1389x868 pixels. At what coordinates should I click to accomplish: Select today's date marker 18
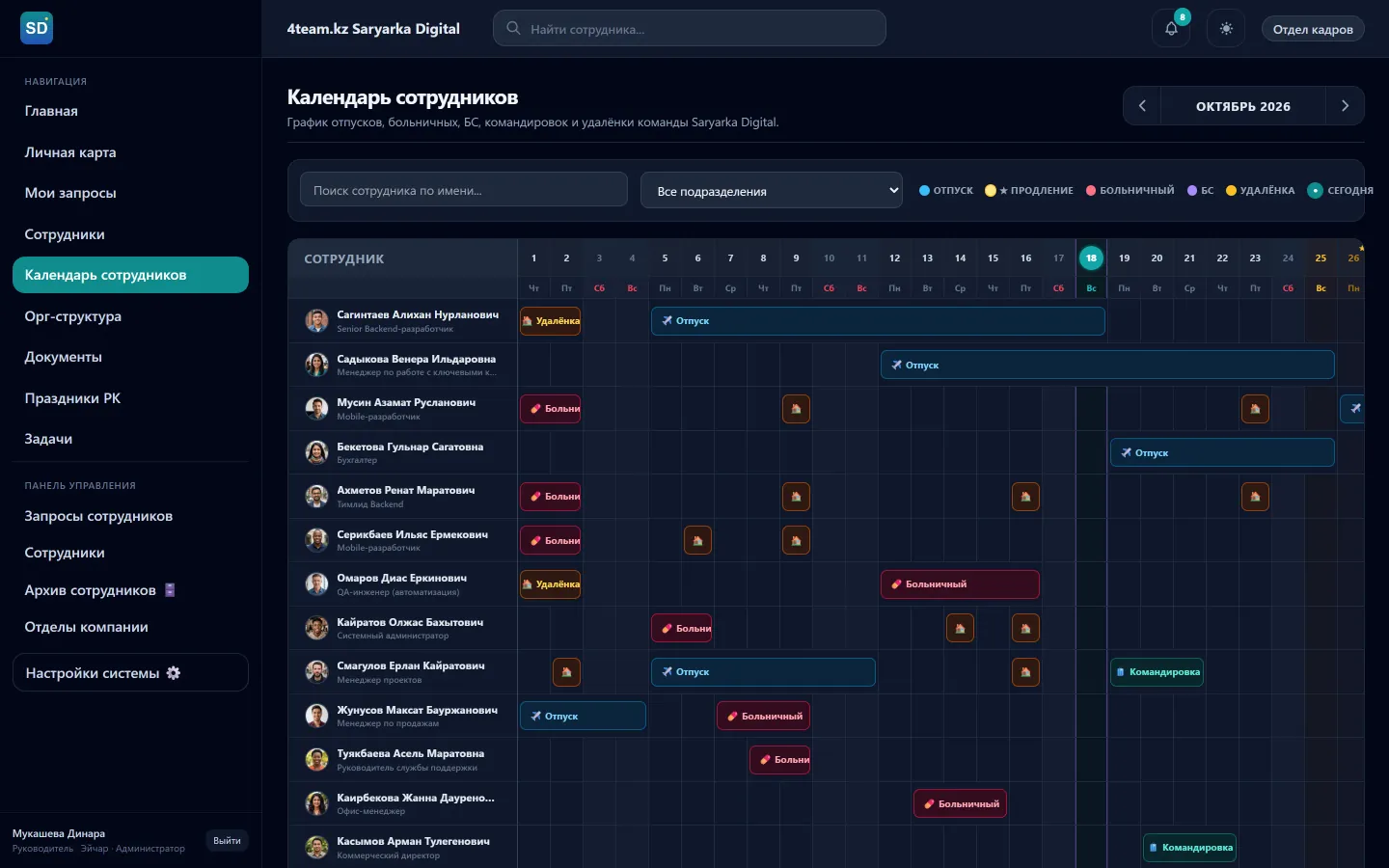coord(1091,258)
